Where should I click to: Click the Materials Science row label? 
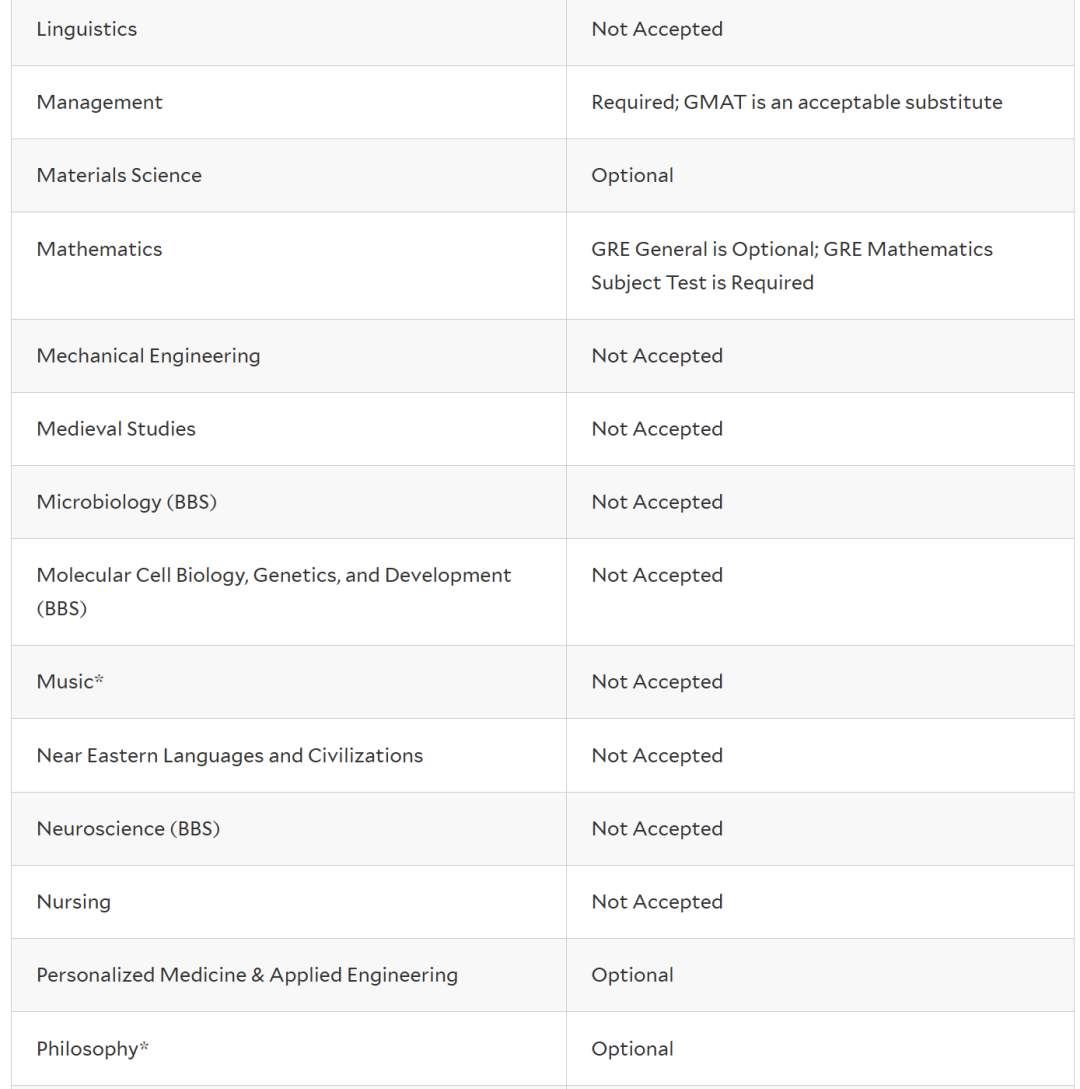click(x=119, y=175)
